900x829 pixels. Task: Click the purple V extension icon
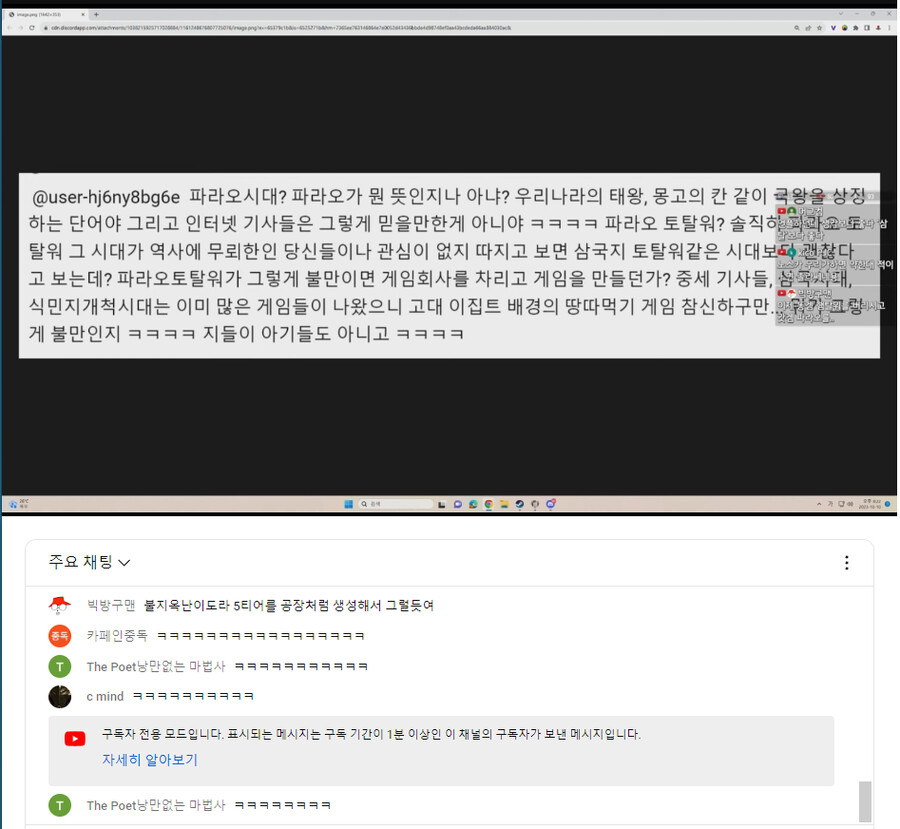click(x=833, y=28)
